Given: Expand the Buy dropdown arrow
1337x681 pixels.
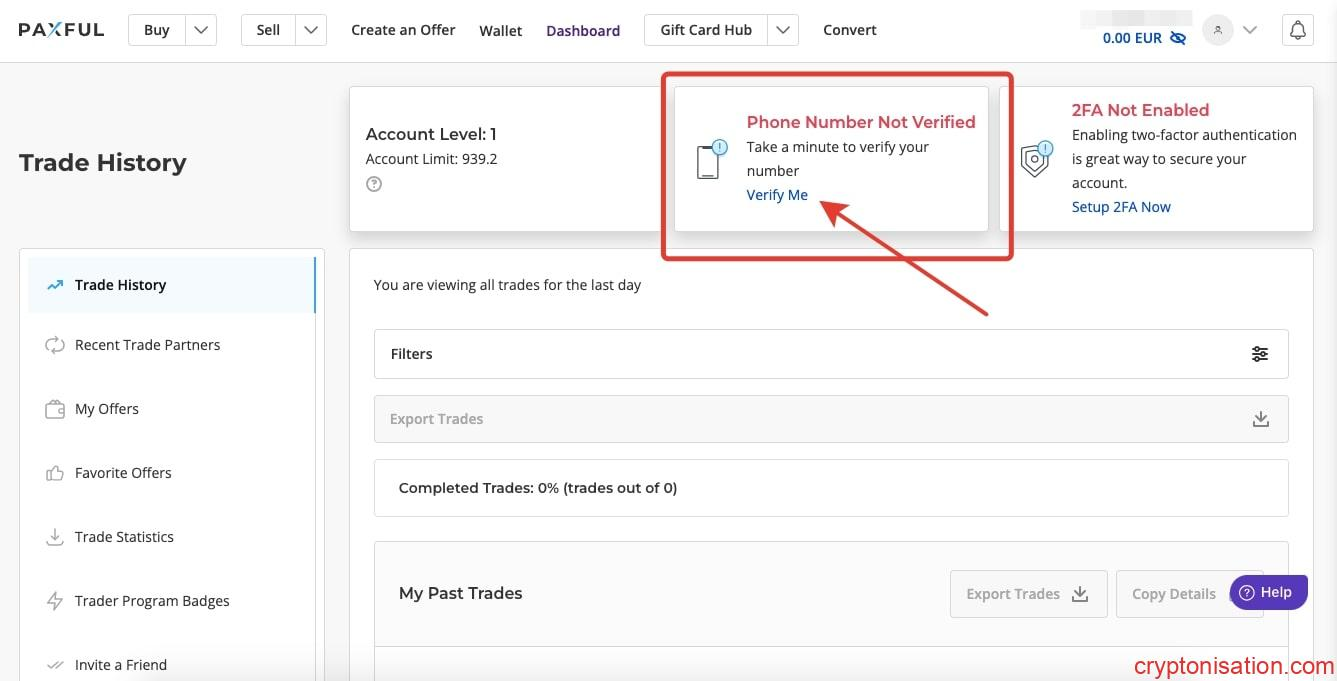Looking at the screenshot, I should coord(201,30).
